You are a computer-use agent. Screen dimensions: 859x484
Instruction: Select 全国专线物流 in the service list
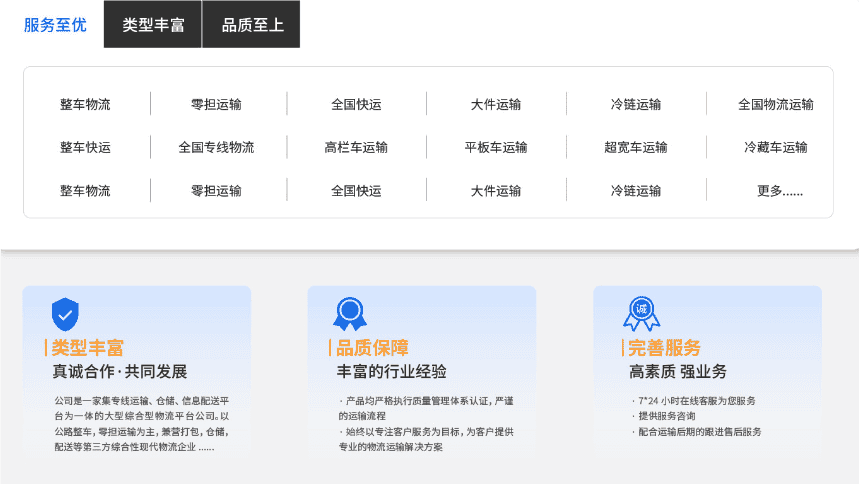216,147
